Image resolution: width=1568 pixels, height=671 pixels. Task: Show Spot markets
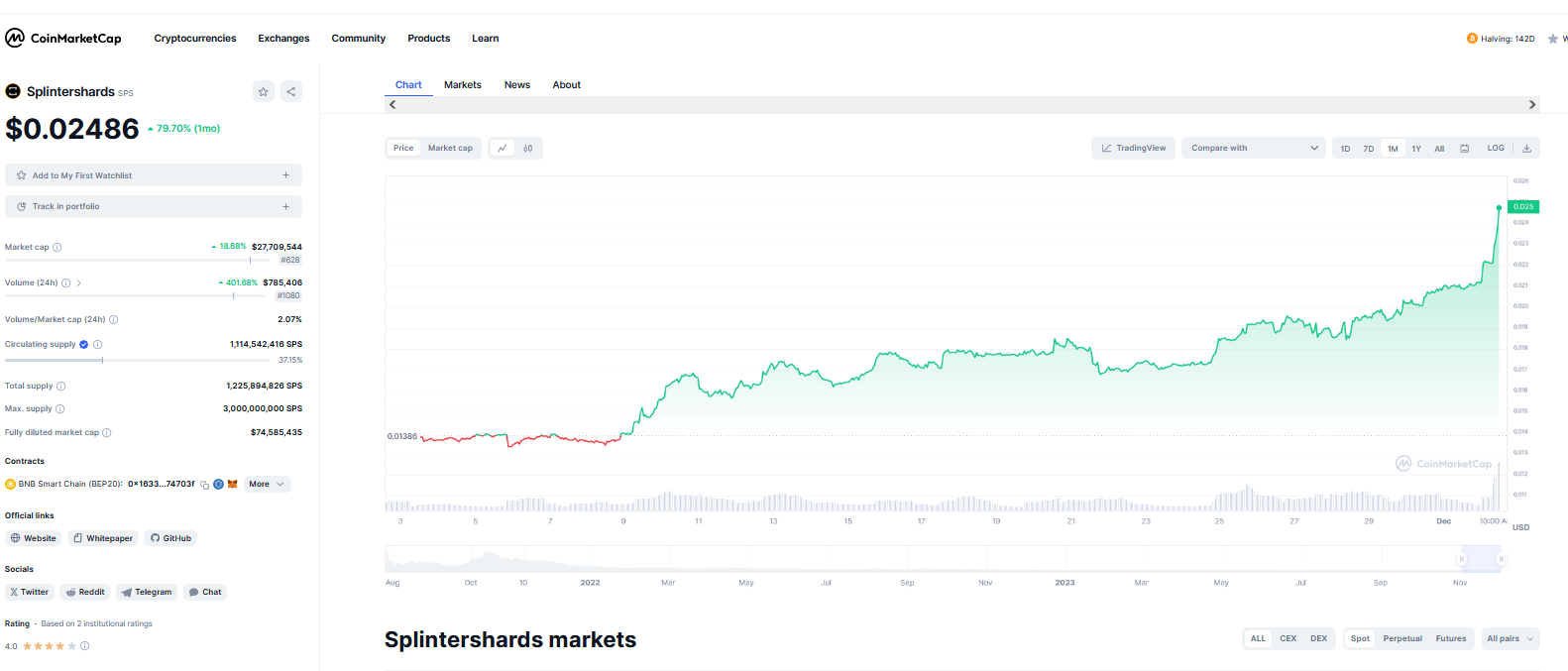[x=1360, y=638]
